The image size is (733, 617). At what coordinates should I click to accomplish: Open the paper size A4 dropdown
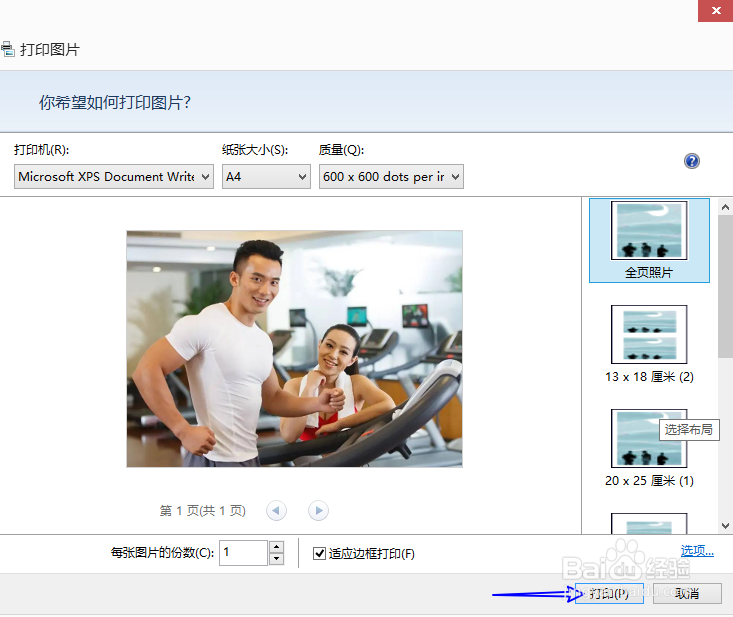(266, 177)
